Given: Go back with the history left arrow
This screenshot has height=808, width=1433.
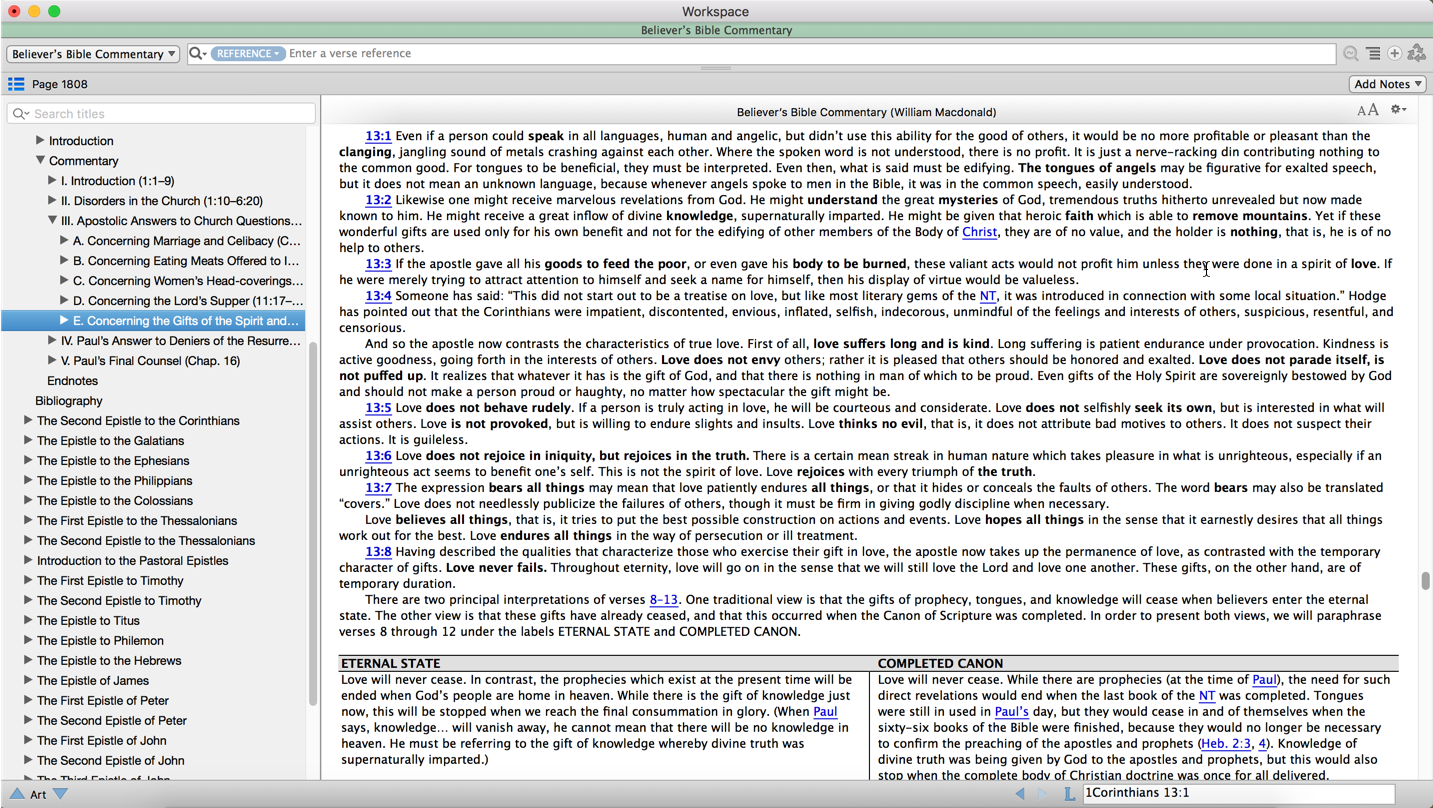Looking at the screenshot, I should click(1020, 793).
